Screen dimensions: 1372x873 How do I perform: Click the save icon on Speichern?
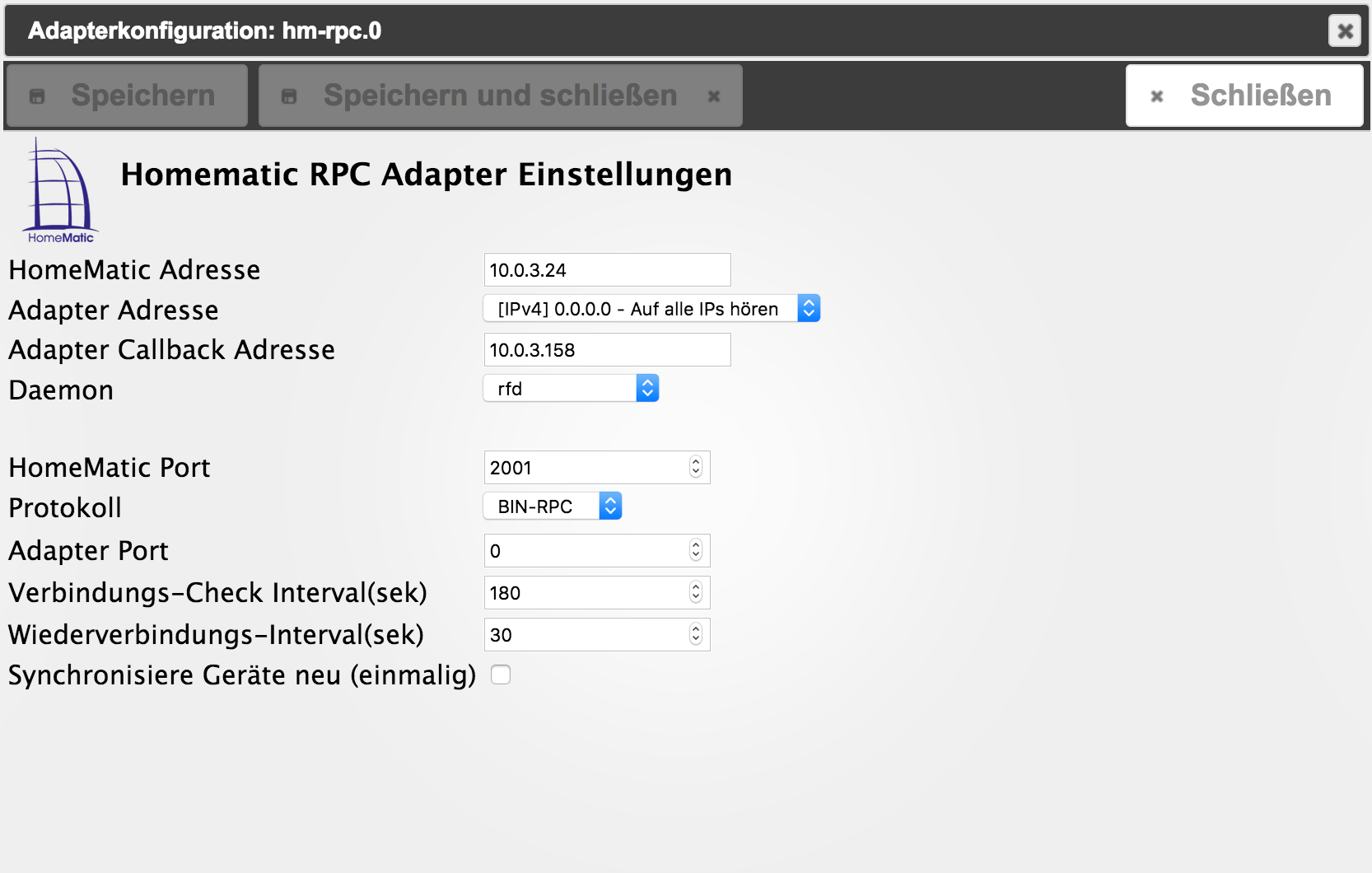(37, 96)
